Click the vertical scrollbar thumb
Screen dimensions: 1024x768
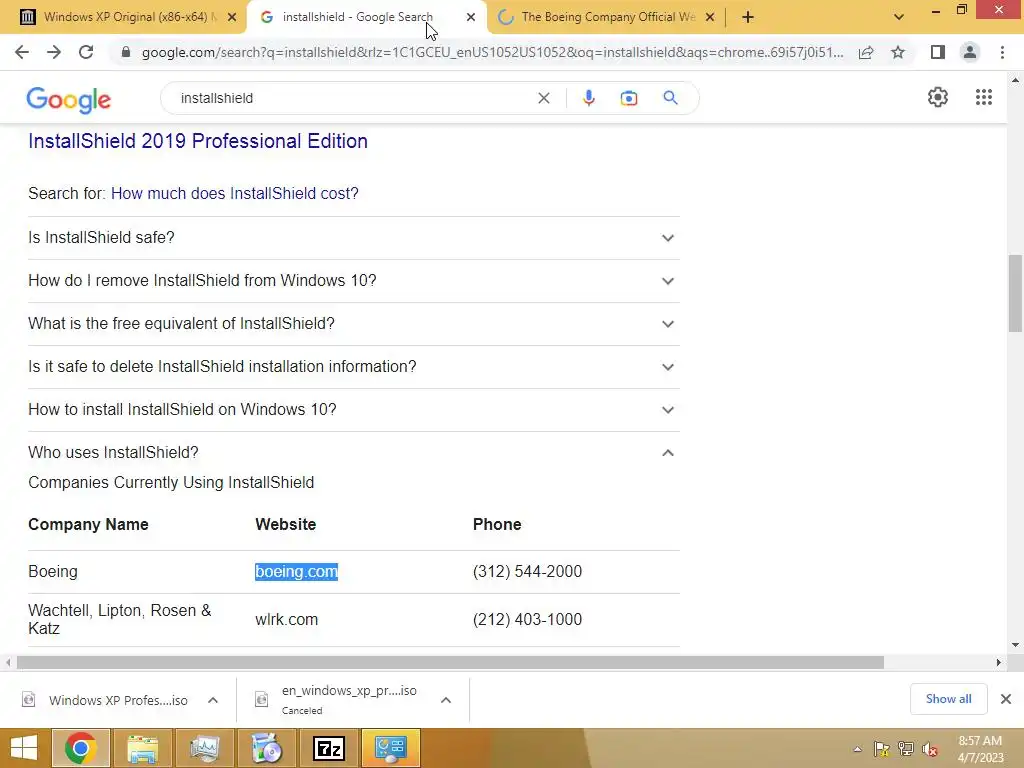tap(1016, 293)
